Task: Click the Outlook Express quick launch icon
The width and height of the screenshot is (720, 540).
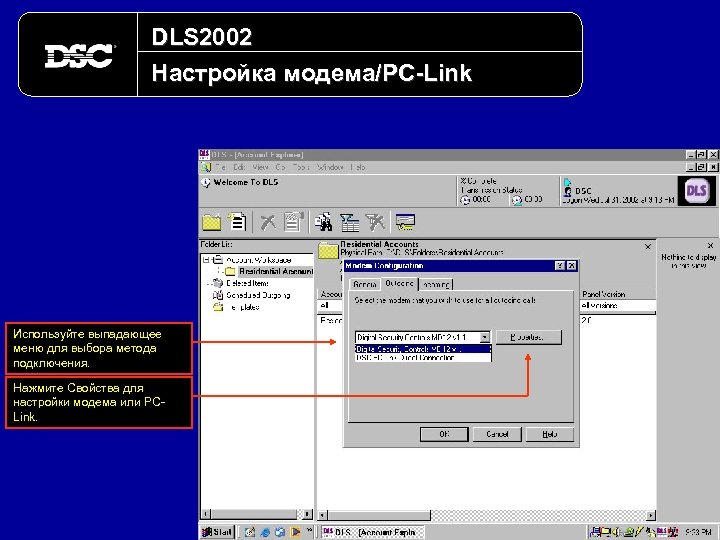Action: pos(280,532)
